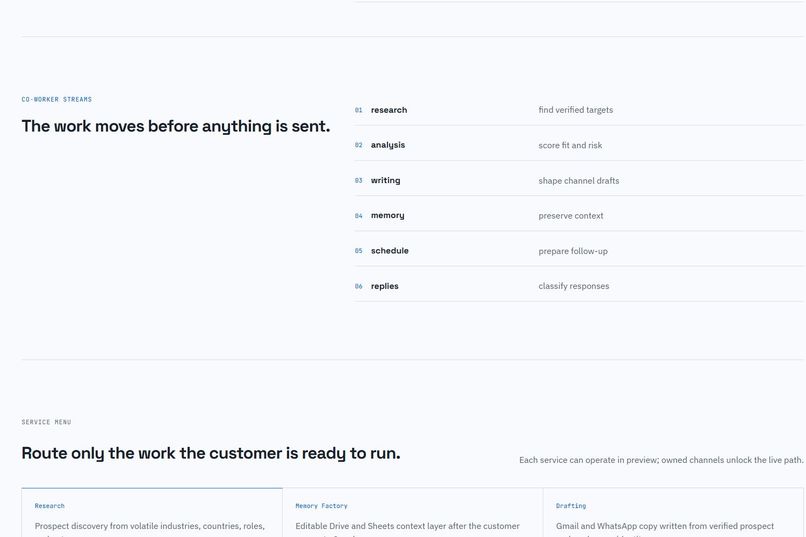Click the CO-WORKER STREAMS label
This screenshot has width=806, height=537.
tap(57, 99)
